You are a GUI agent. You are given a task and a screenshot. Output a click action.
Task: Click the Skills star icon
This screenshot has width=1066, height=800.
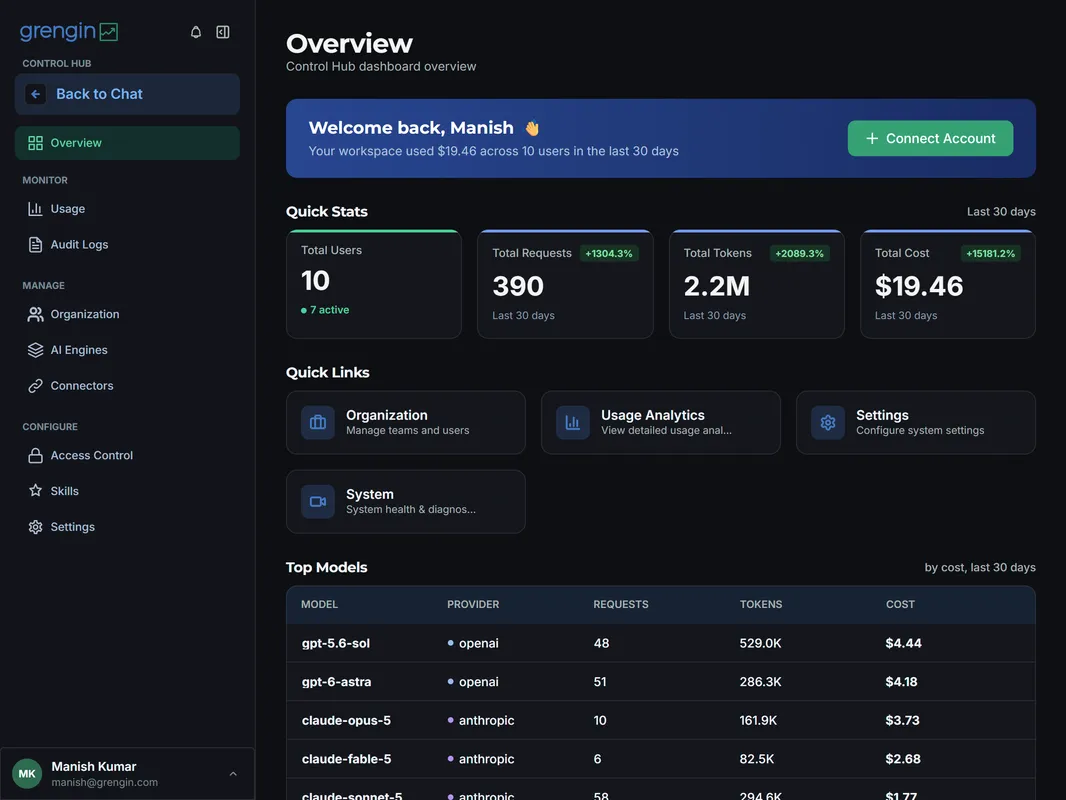(35, 491)
